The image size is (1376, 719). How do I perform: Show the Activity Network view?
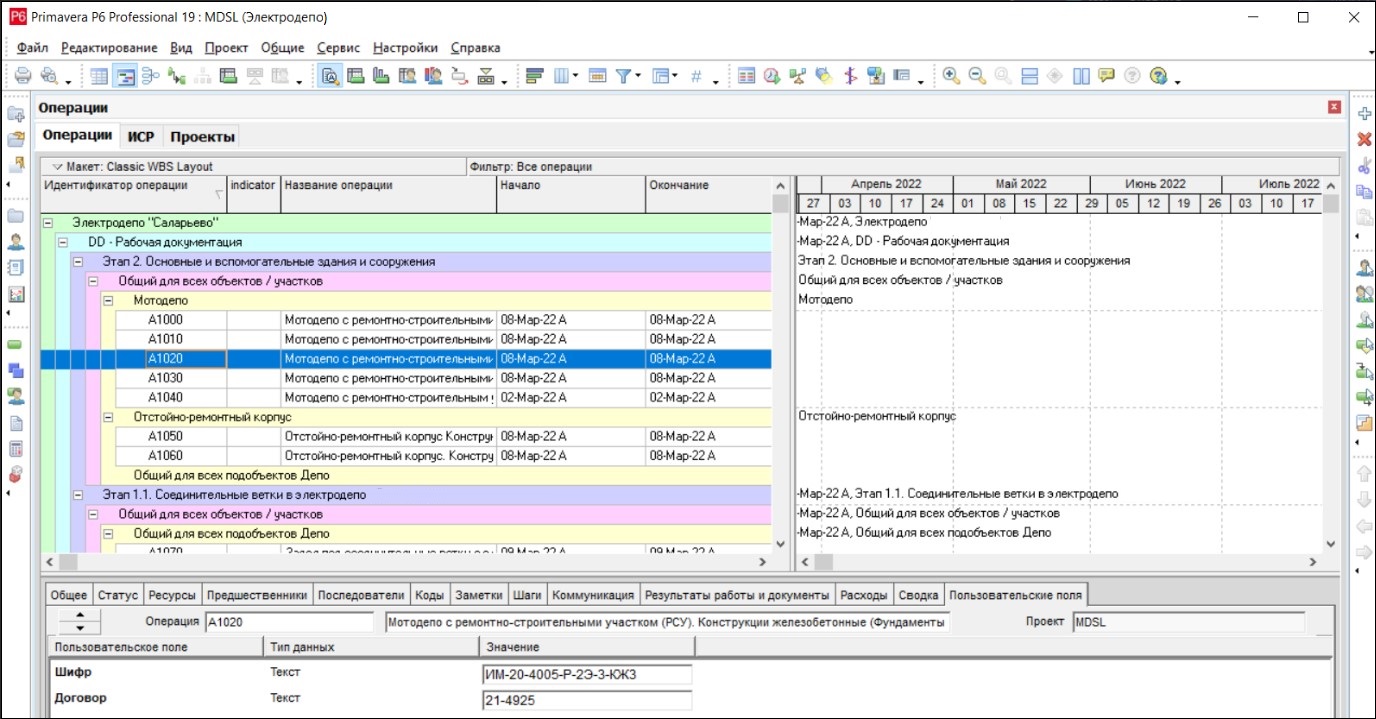click(151, 76)
